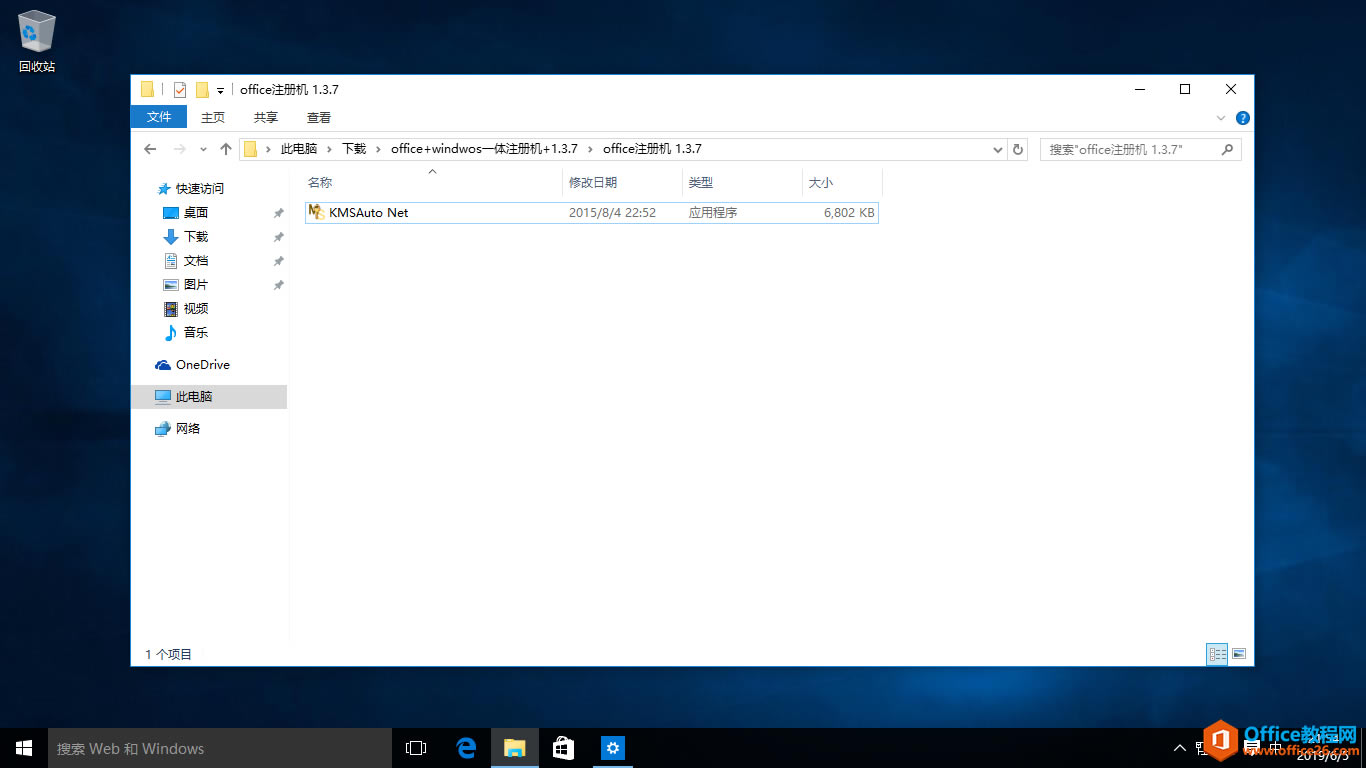
Task: Switch to the 共享 ribbon tab
Action: pyautogui.click(x=266, y=118)
